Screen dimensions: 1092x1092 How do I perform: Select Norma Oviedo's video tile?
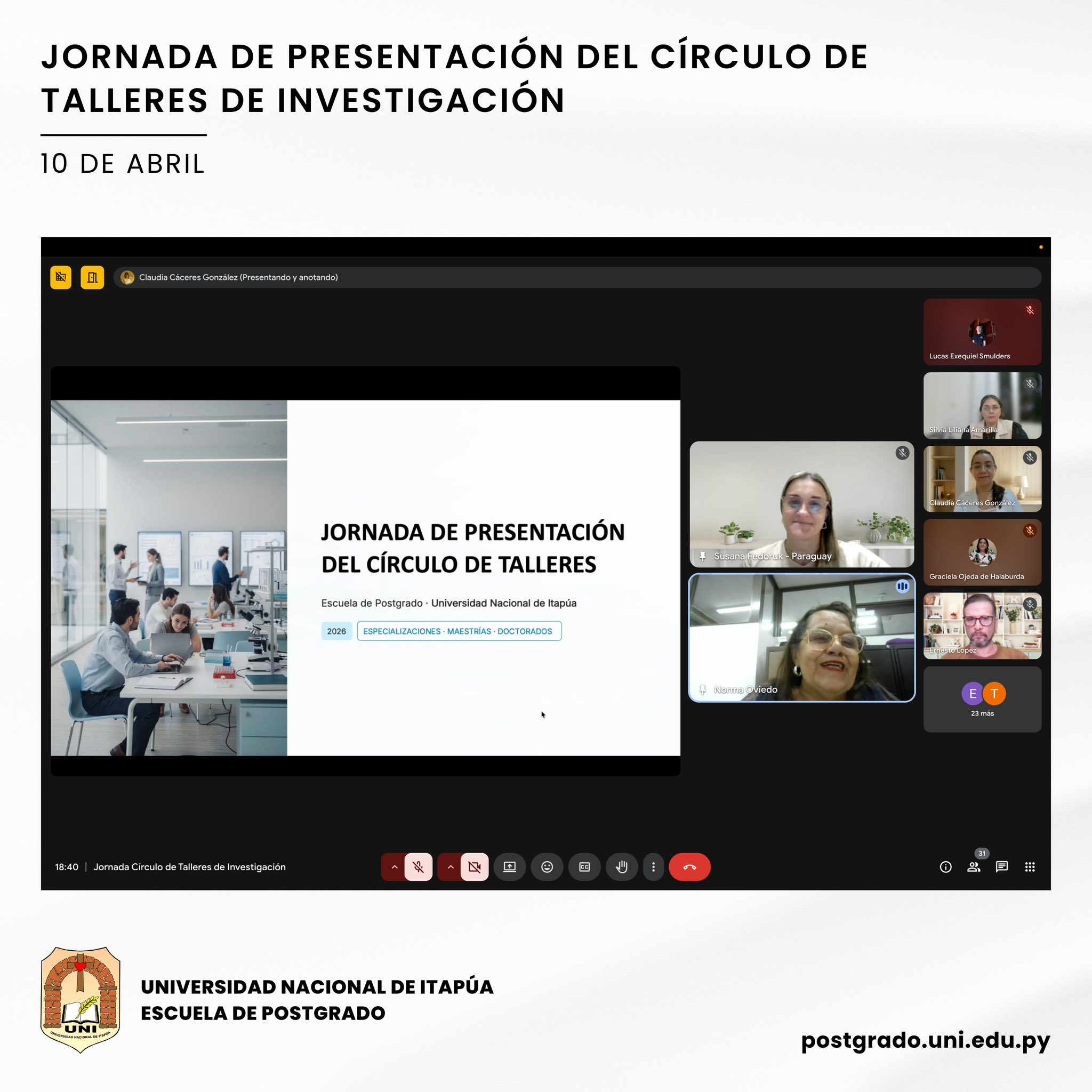point(801,638)
